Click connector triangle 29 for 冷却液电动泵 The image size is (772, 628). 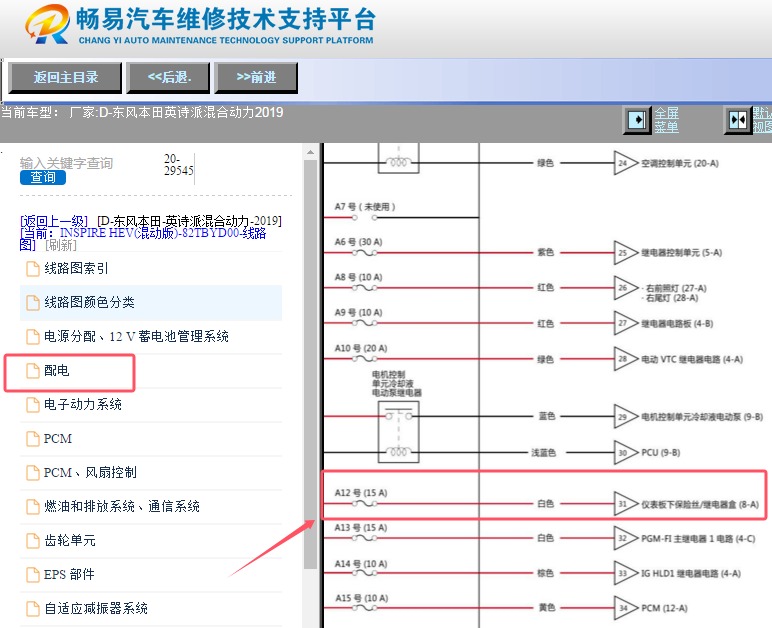(625, 416)
